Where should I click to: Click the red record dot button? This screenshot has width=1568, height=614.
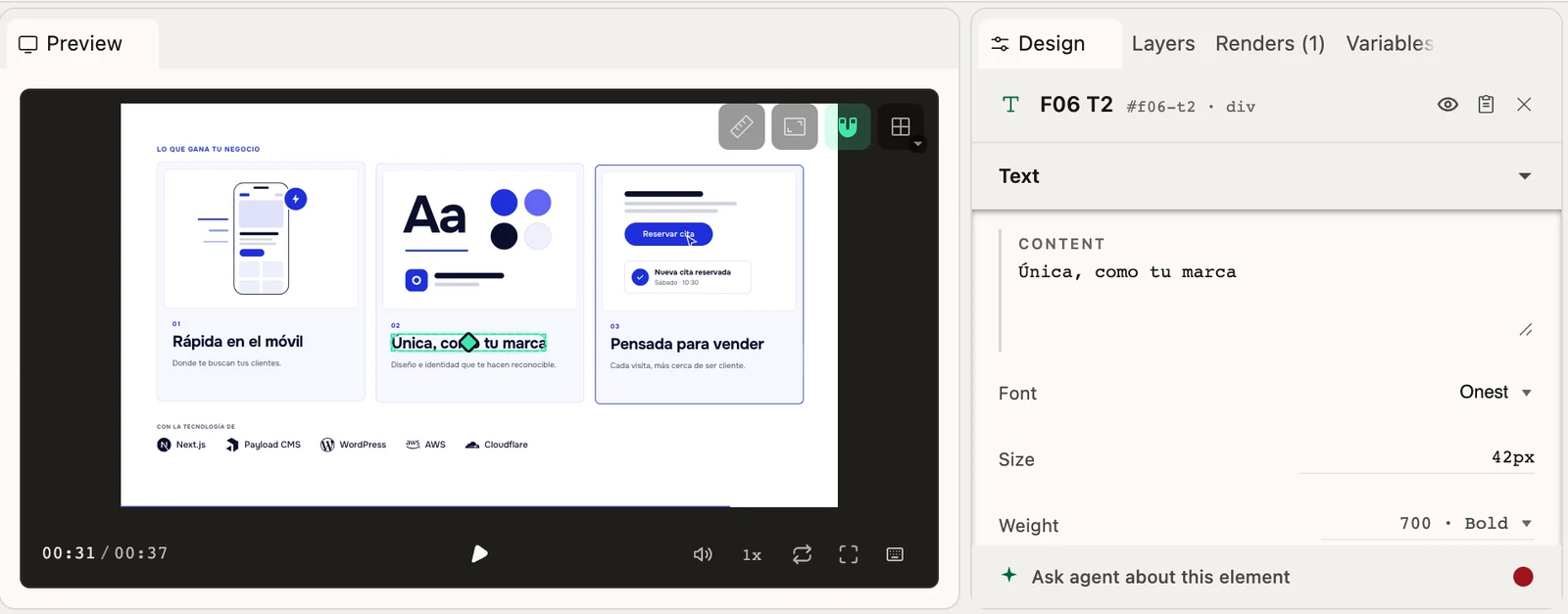click(x=1523, y=577)
